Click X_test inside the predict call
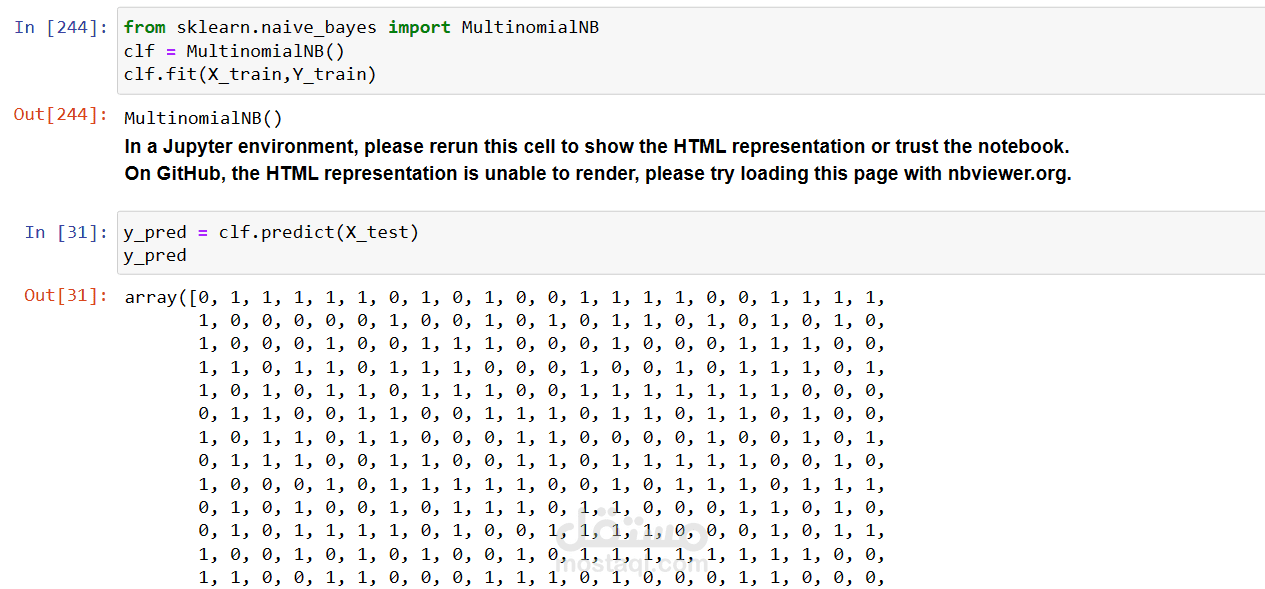1265x589 pixels. [x=376, y=232]
